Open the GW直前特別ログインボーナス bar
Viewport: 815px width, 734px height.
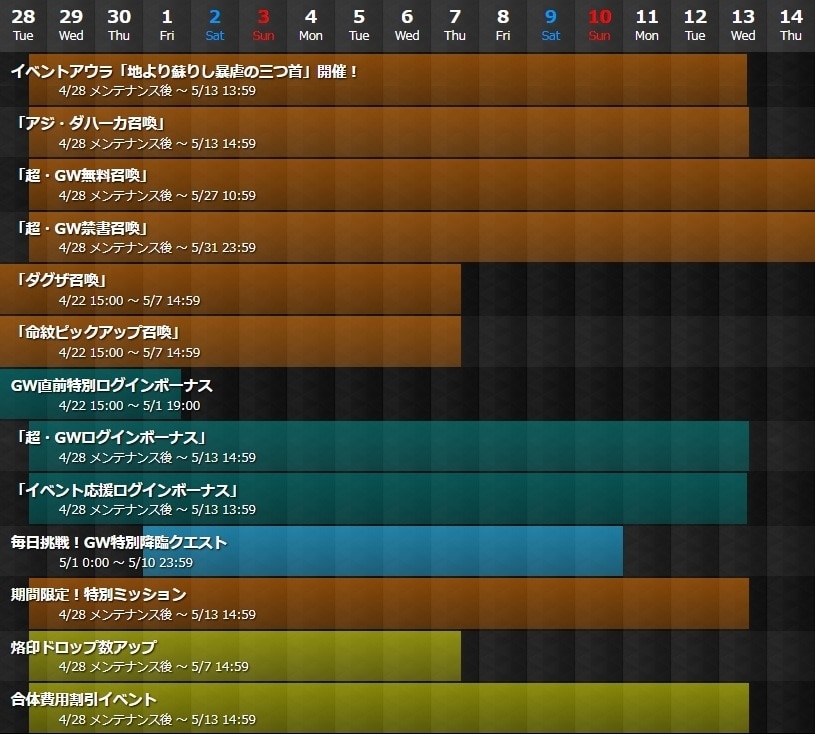point(90,394)
